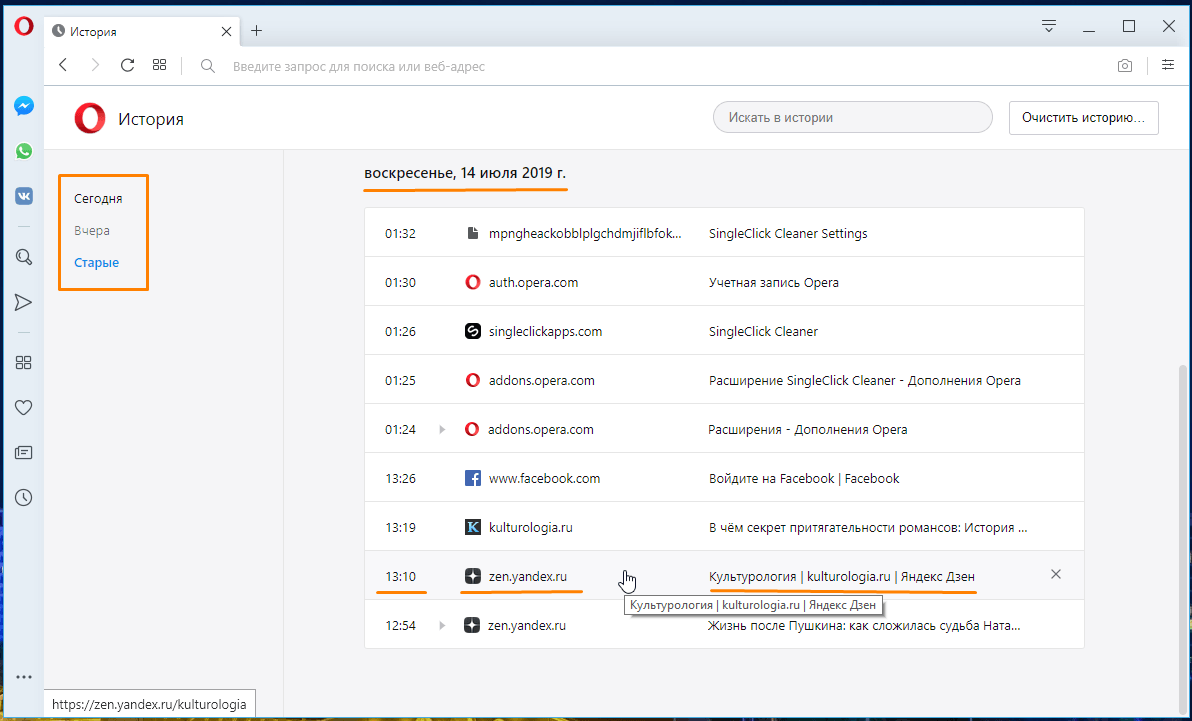Click the История page title logo

pos(90,119)
